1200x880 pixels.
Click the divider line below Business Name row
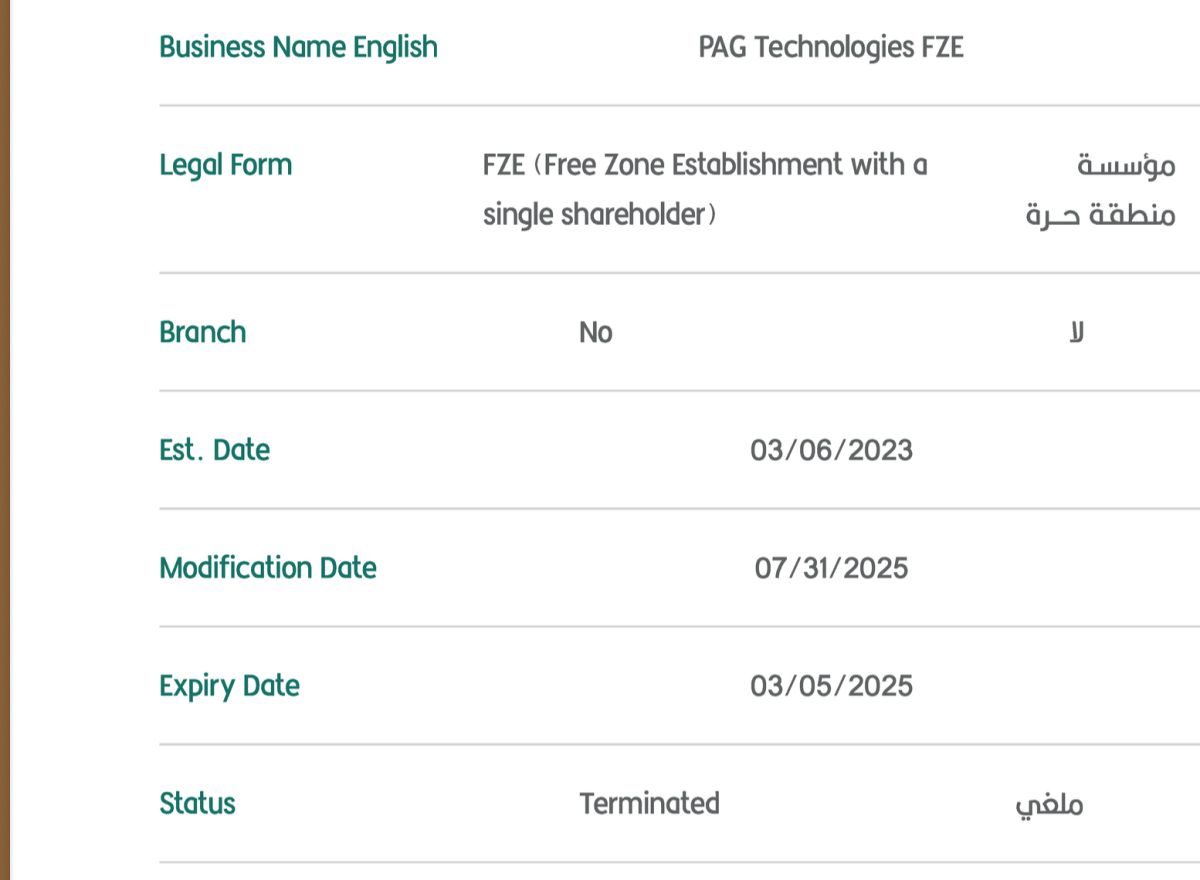click(680, 105)
